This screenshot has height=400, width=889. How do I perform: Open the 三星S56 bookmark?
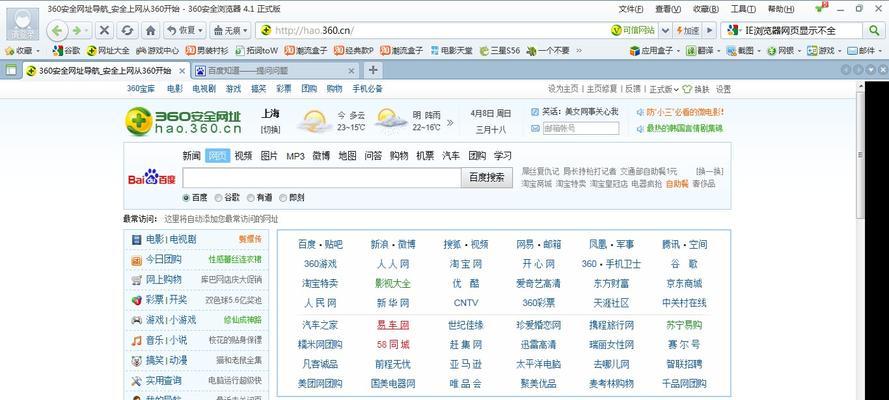pyautogui.click(x=499, y=50)
